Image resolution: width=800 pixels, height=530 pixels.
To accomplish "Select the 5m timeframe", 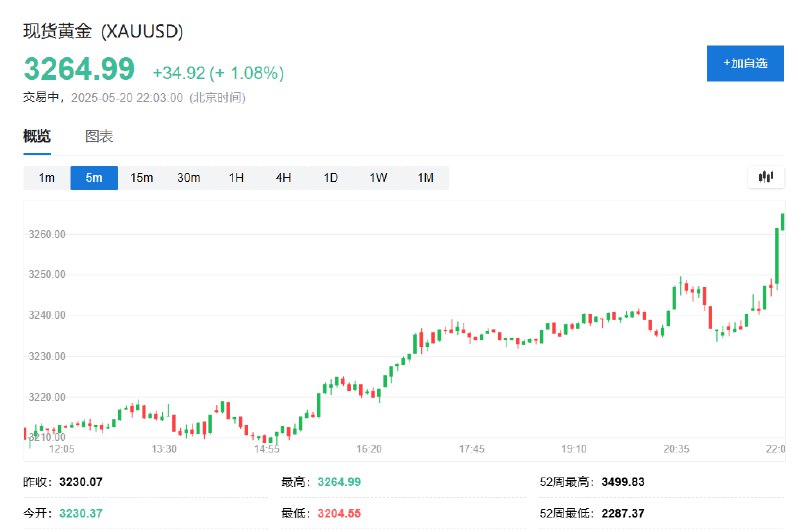I will tap(94, 178).
